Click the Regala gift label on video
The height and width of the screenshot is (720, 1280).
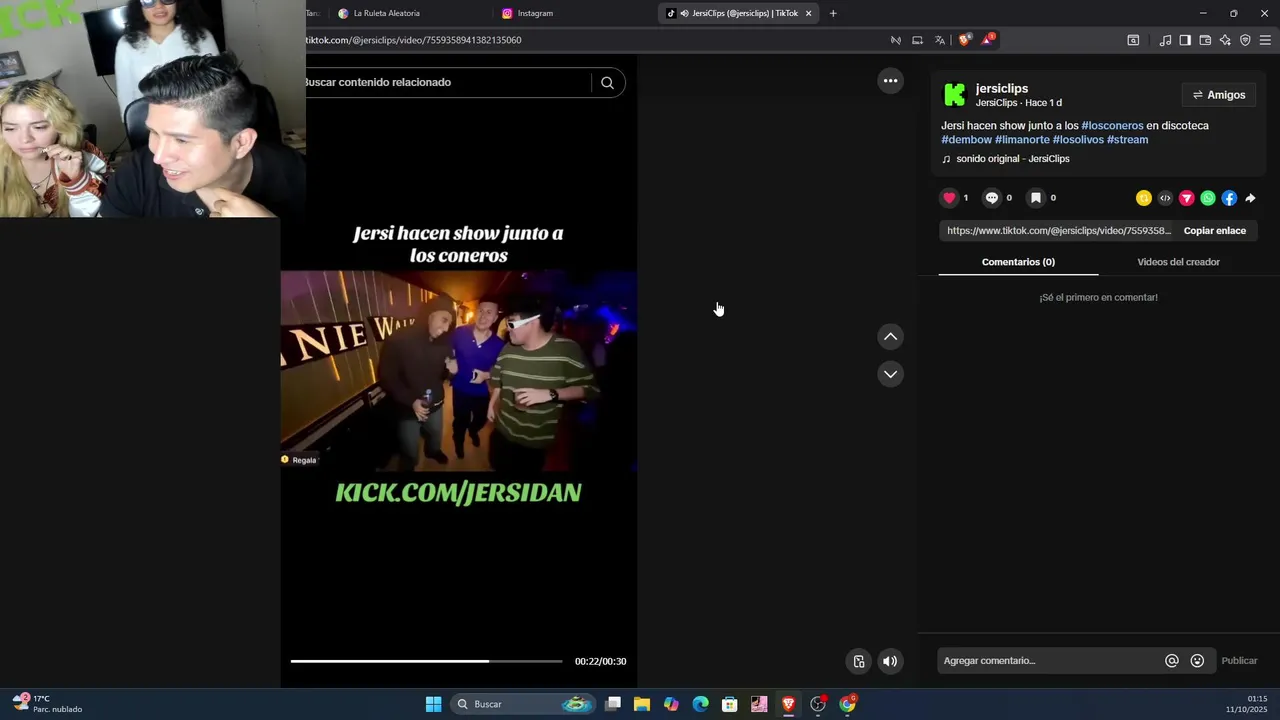click(x=299, y=460)
